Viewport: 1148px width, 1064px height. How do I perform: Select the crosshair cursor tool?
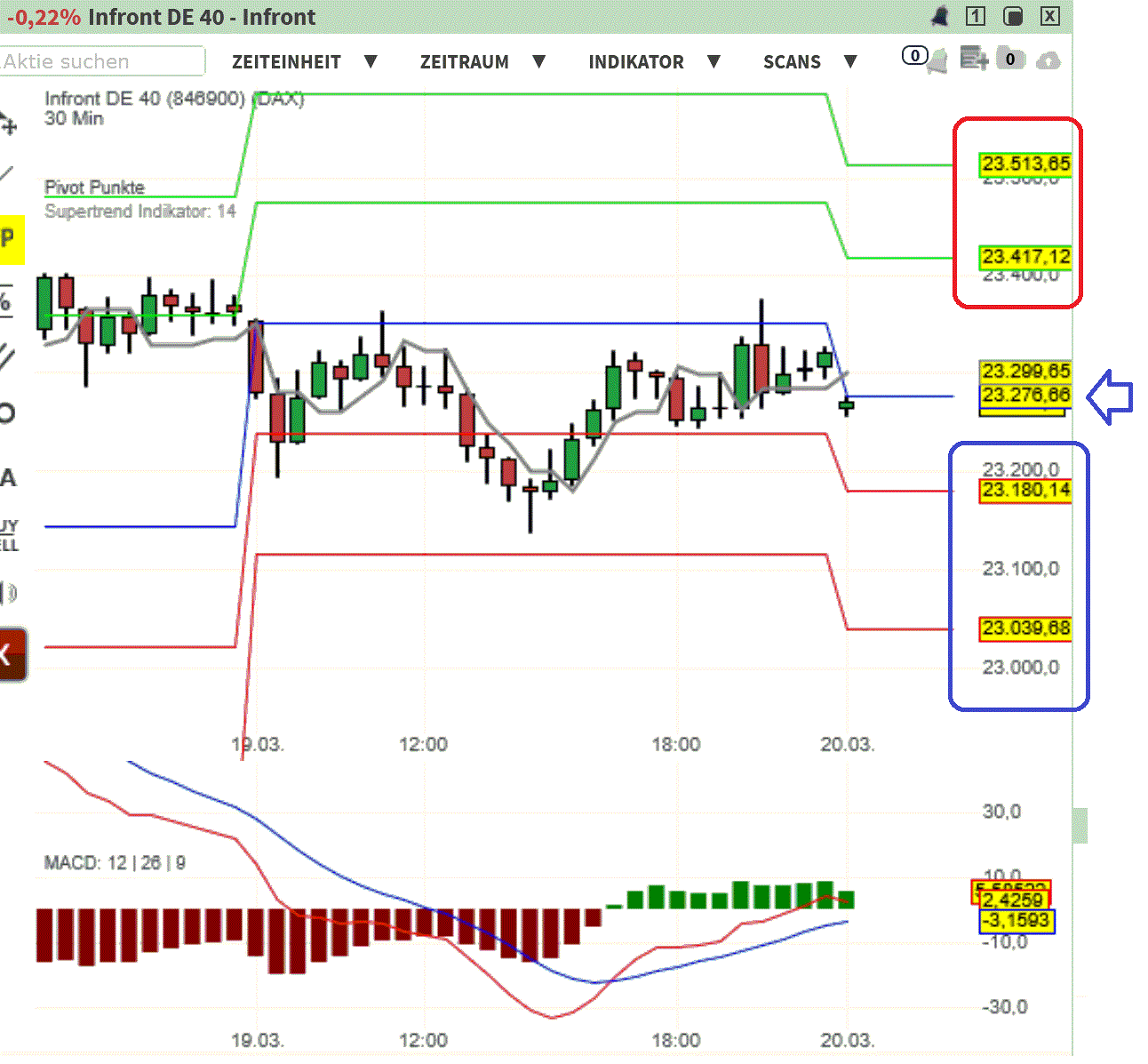click(x=8, y=124)
